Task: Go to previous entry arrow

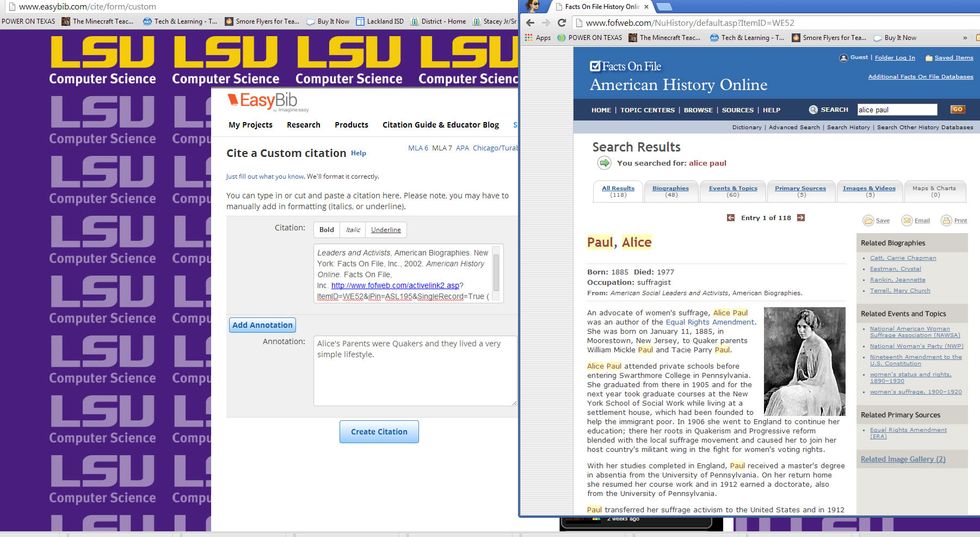Action: coord(730,218)
